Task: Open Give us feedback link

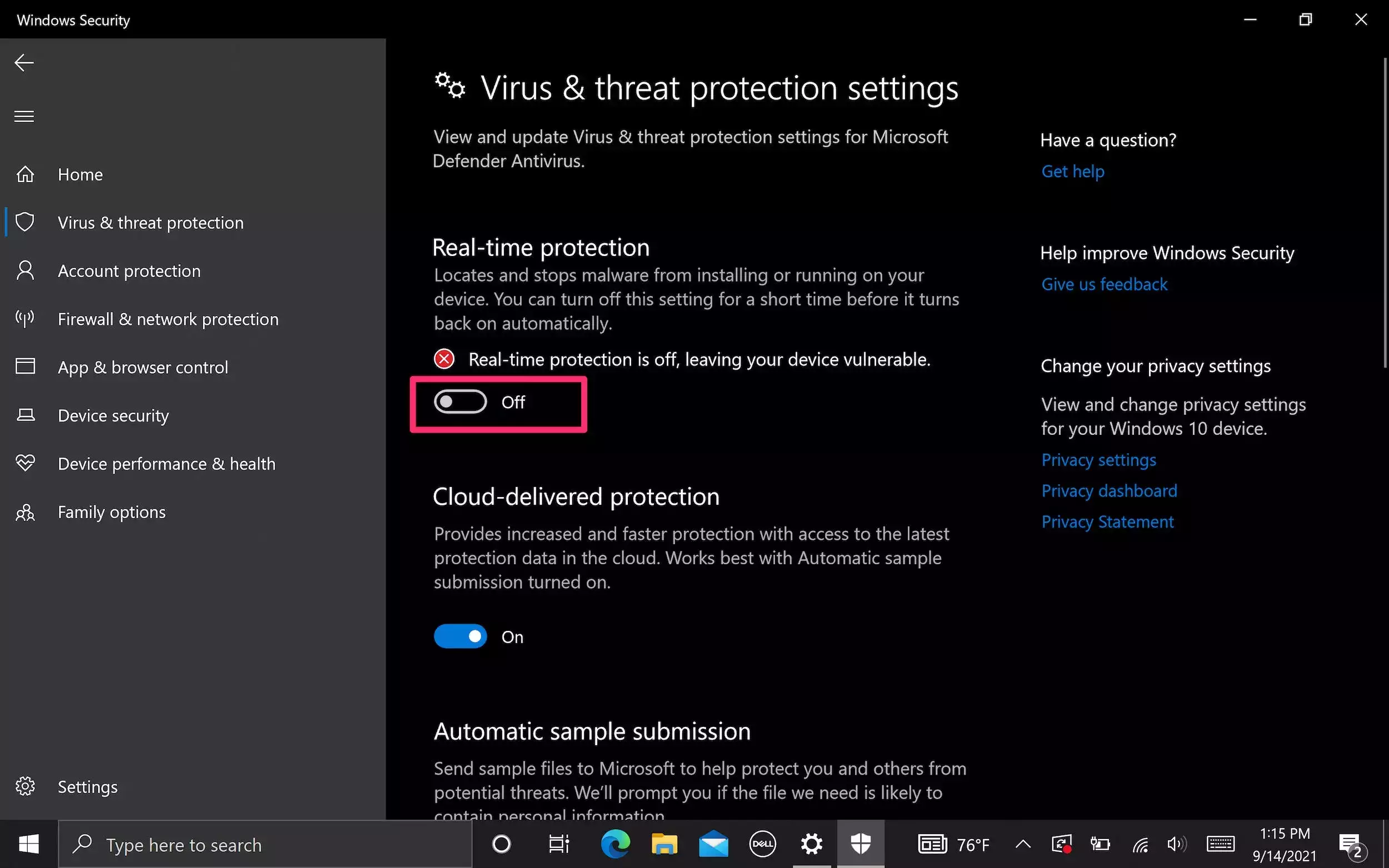Action: (1104, 284)
